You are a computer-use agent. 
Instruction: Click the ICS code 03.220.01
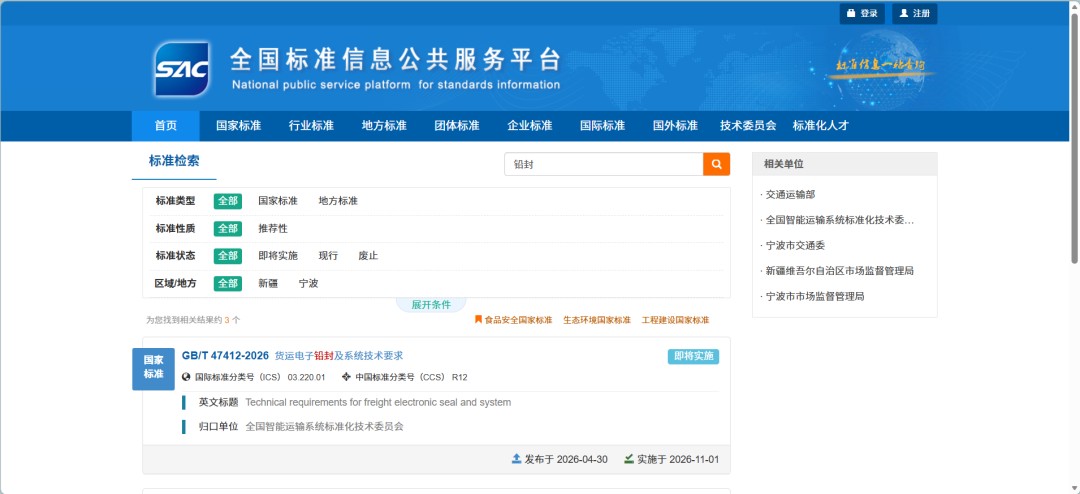(x=307, y=378)
